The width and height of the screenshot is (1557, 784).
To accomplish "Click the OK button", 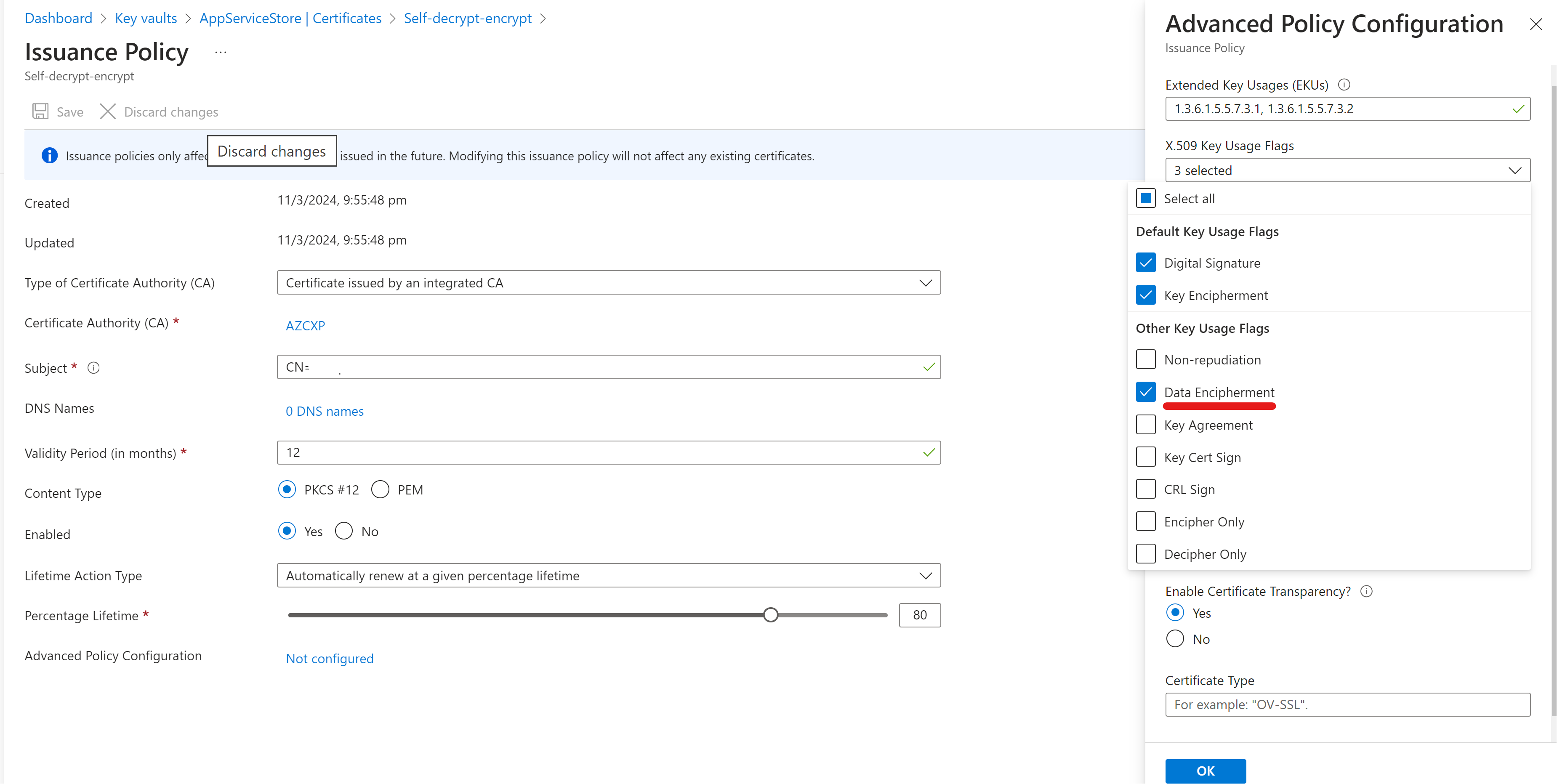I will (1205, 771).
